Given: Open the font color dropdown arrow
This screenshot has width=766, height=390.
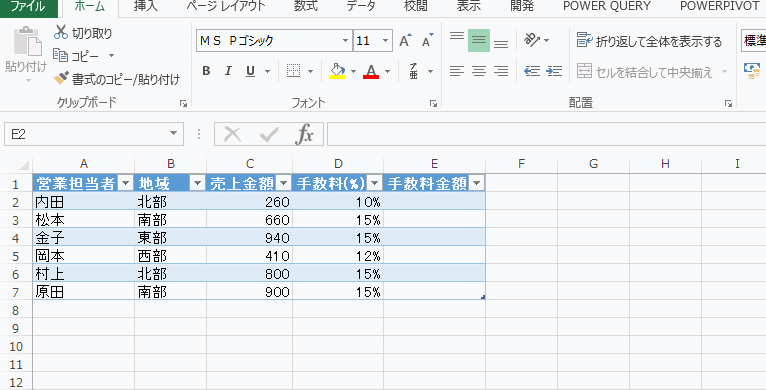Looking at the screenshot, I should tap(387, 72).
